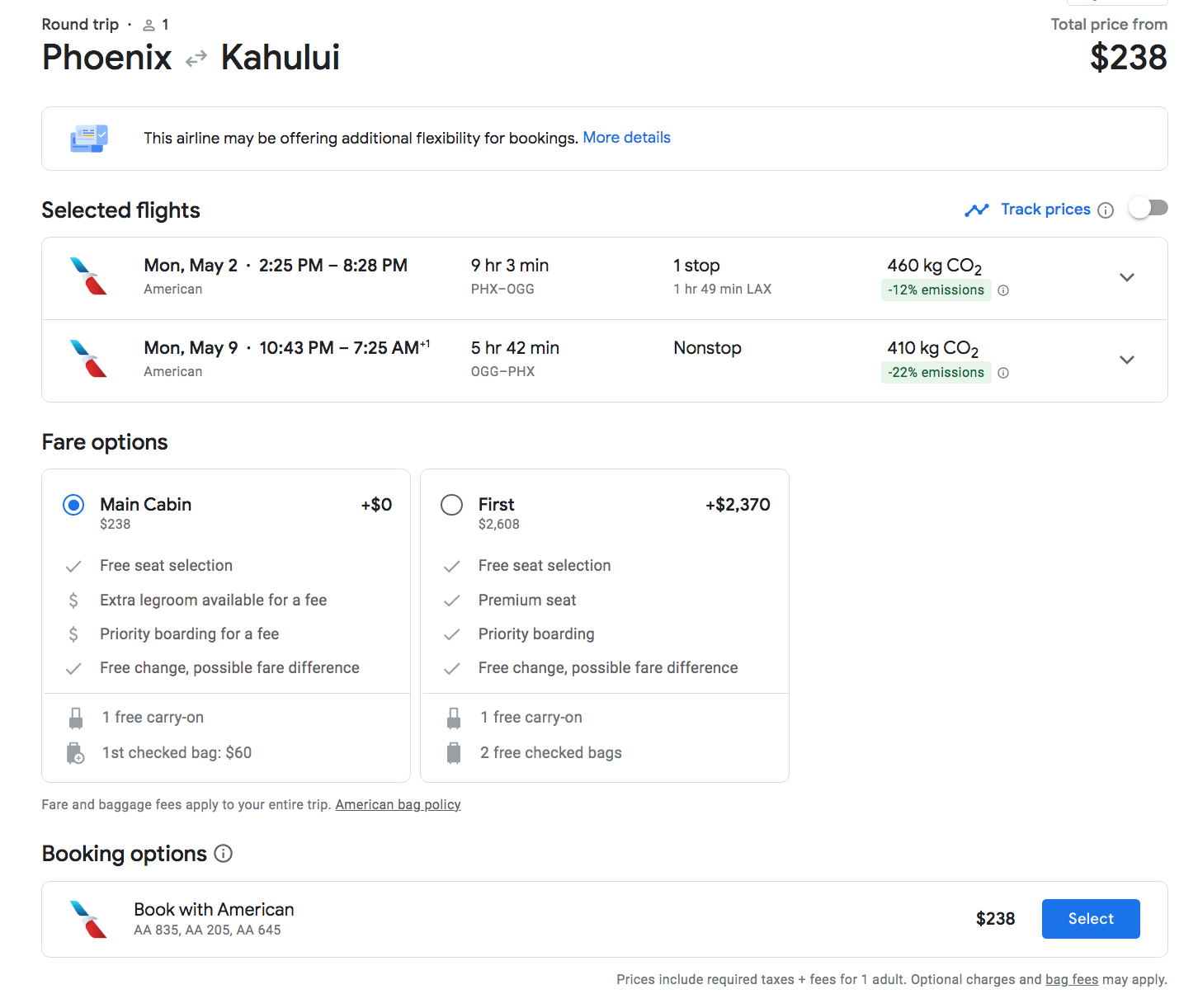Click the emissions info icon for the outbound flight
This screenshot has height=1008, width=1198.
tap(1003, 290)
